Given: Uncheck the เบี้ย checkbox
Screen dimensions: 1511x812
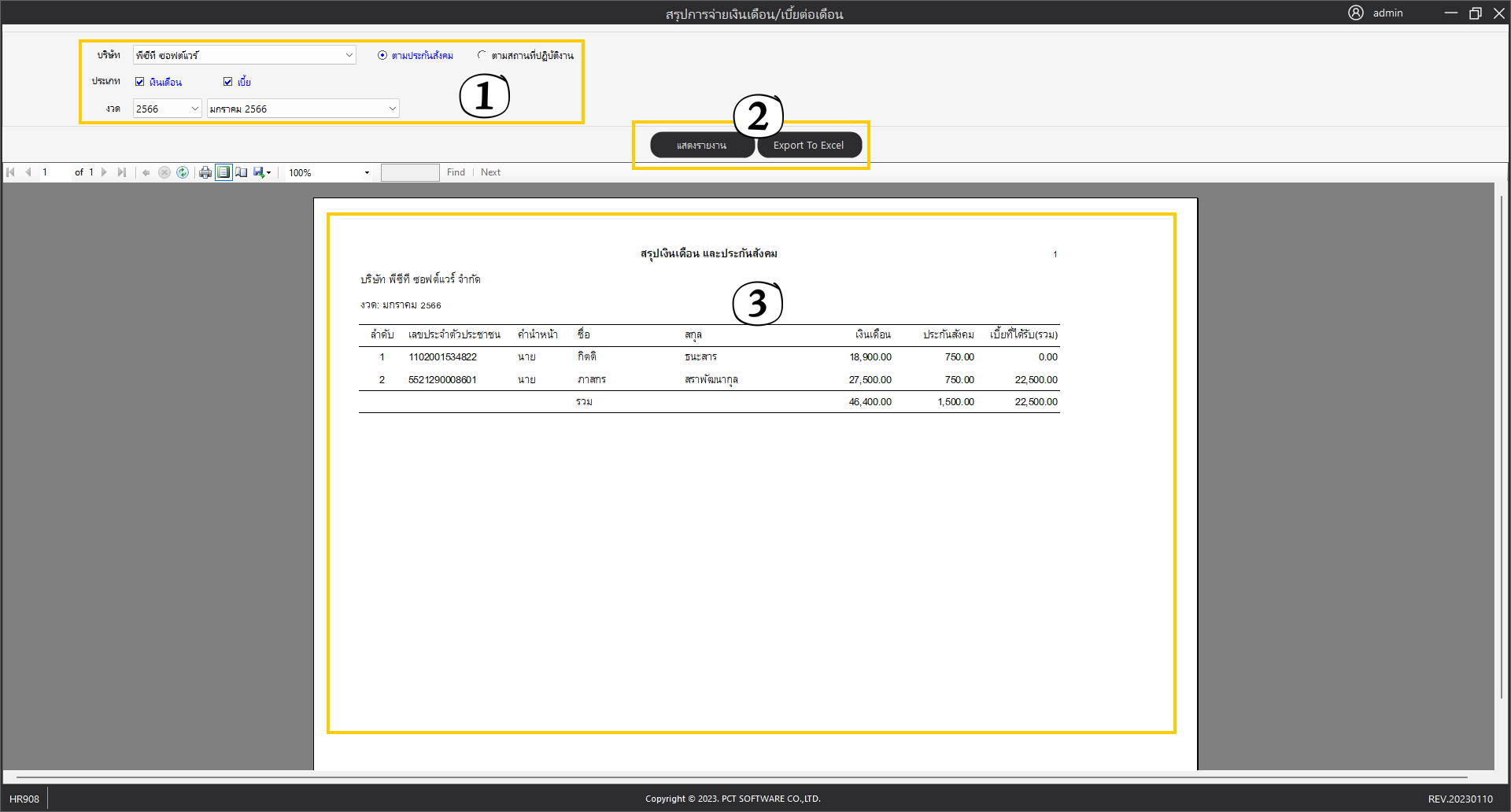Looking at the screenshot, I should [x=228, y=82].
